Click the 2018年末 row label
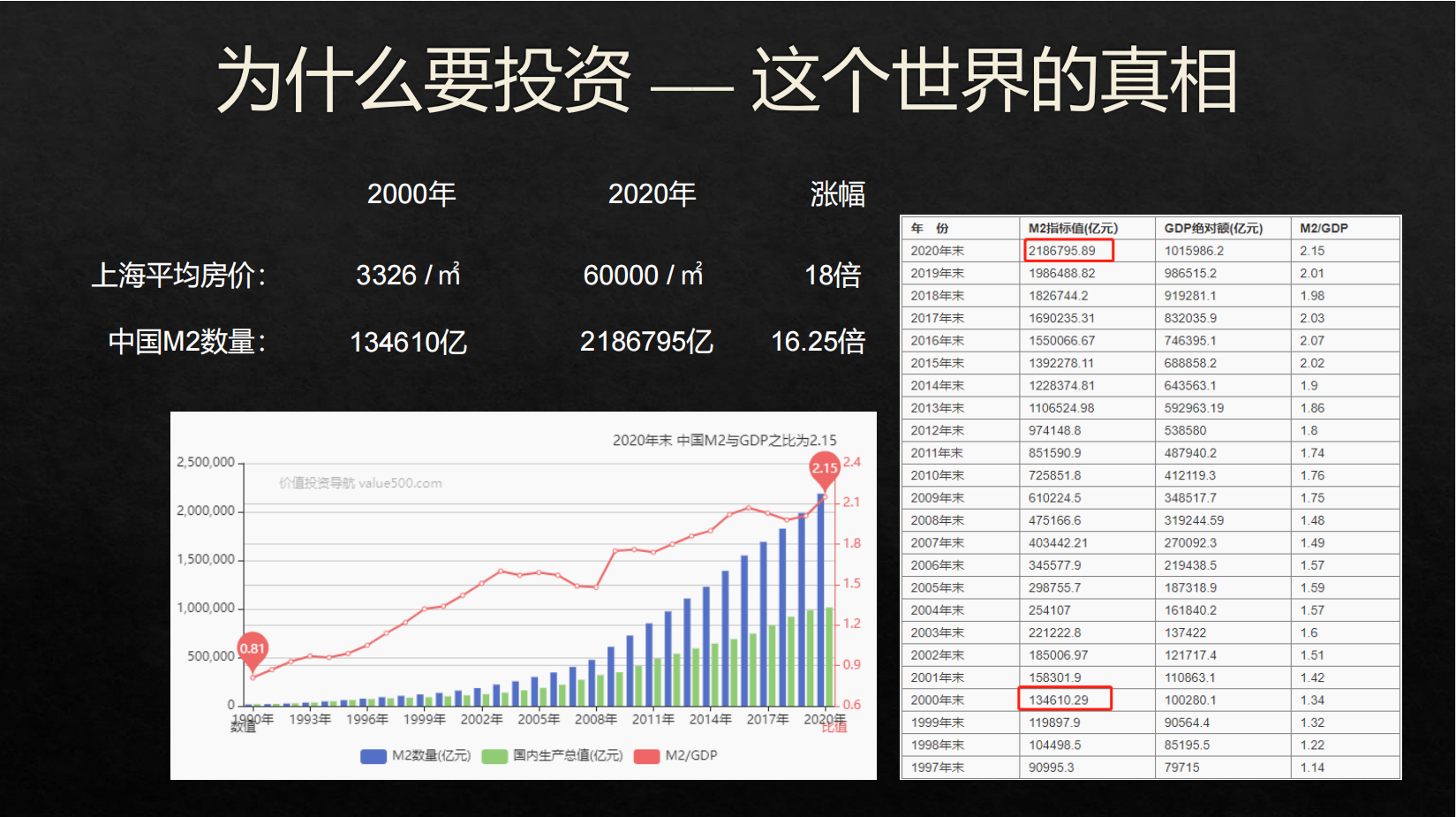 938,296
